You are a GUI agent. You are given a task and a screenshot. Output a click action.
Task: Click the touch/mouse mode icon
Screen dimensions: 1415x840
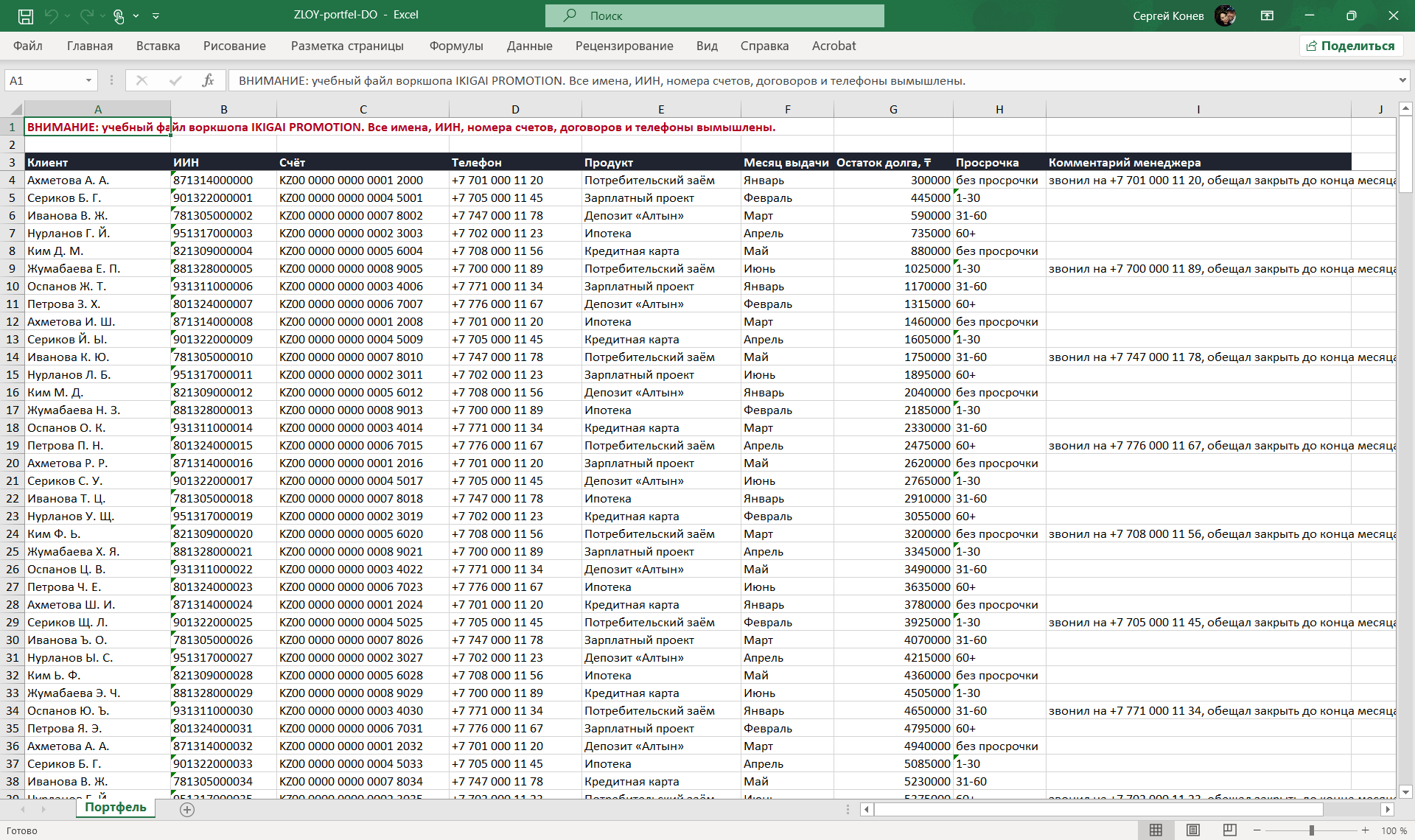[x=119, y=15]
